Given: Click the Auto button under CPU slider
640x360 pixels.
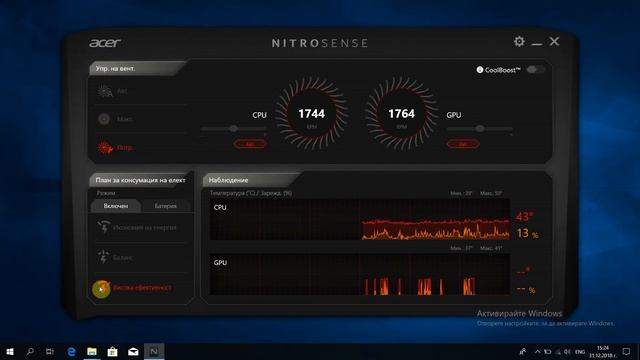Looking at the screenshot, I should point(250,144).
